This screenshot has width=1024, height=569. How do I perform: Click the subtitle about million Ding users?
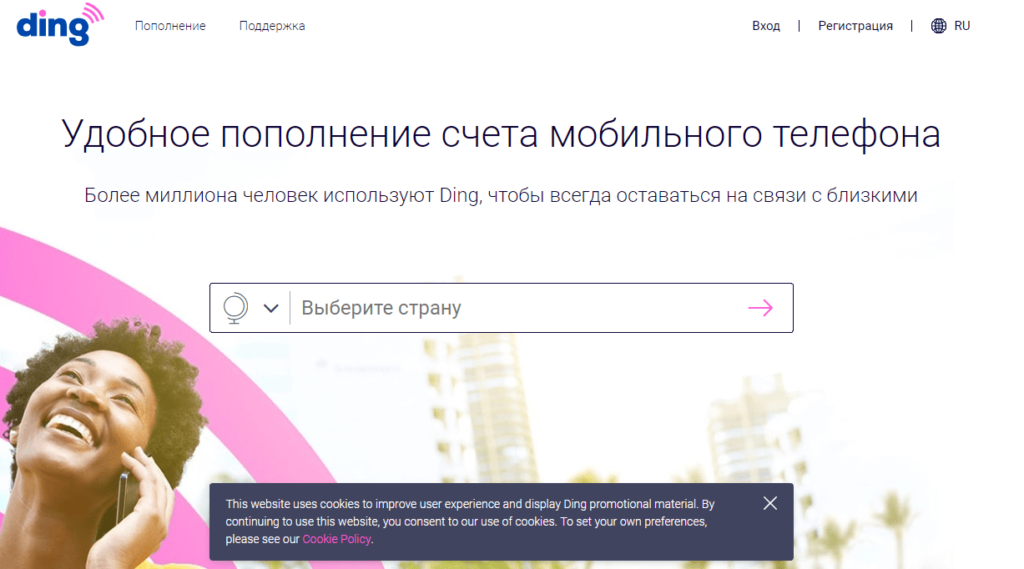(x=501, y=195)
